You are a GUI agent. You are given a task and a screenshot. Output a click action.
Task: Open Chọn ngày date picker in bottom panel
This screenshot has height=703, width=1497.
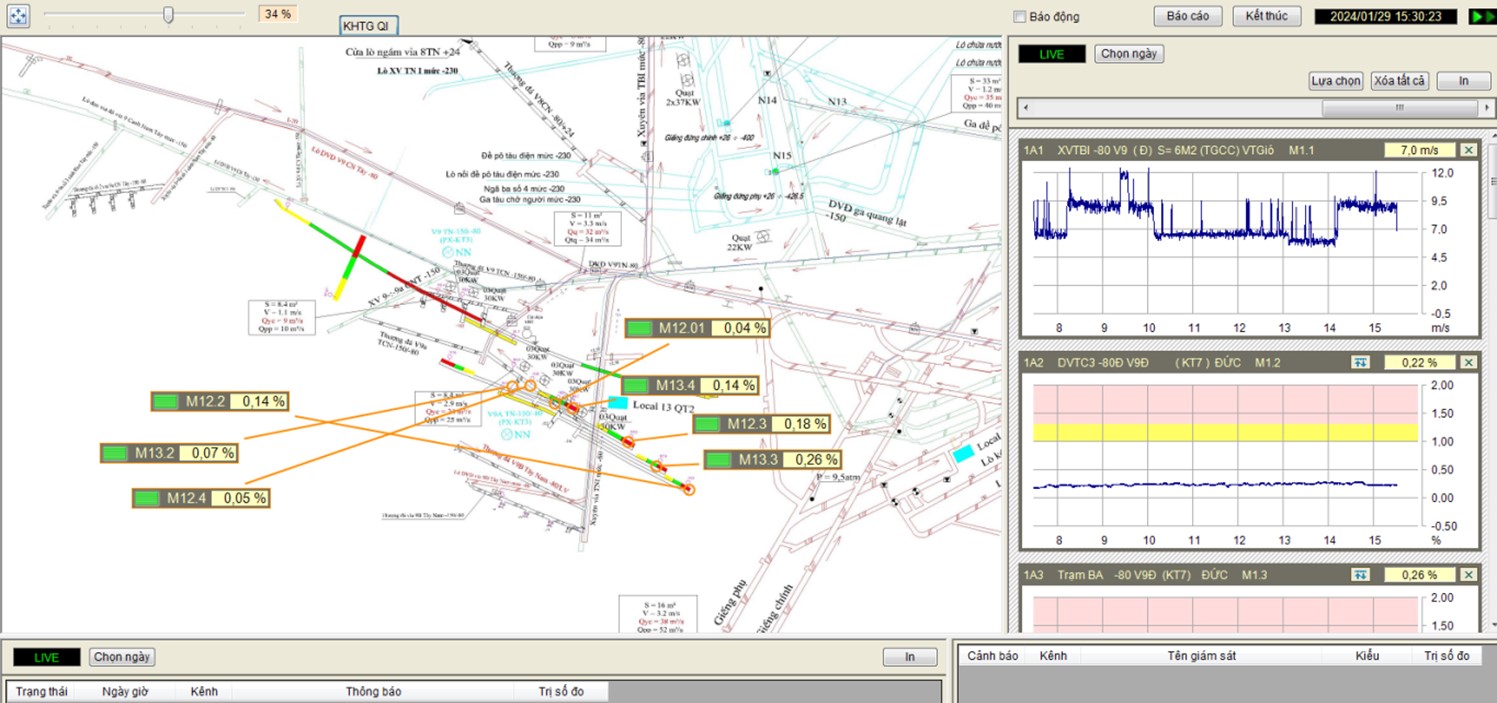pos(122,657)
